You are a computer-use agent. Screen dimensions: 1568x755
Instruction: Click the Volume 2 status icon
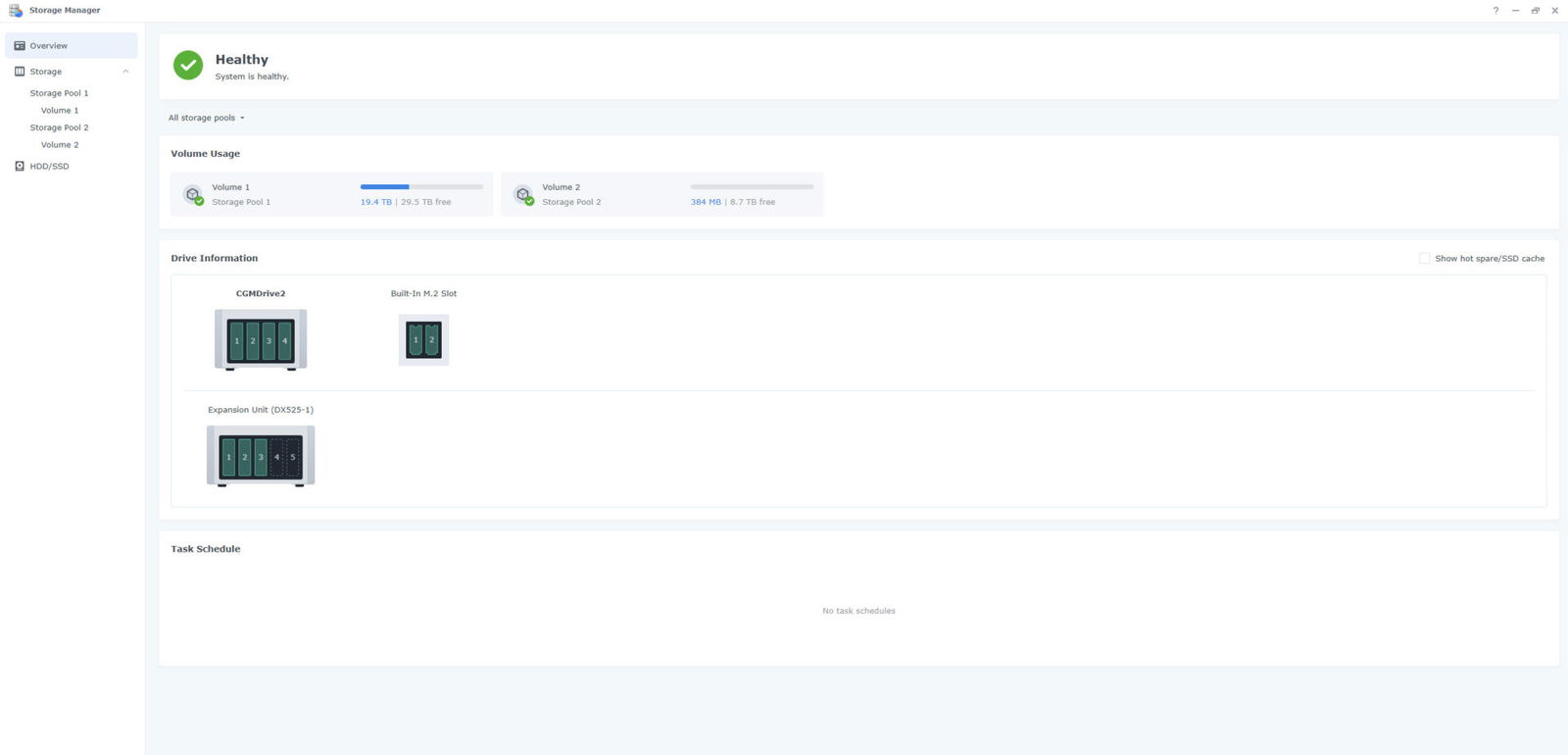(523, 195)
